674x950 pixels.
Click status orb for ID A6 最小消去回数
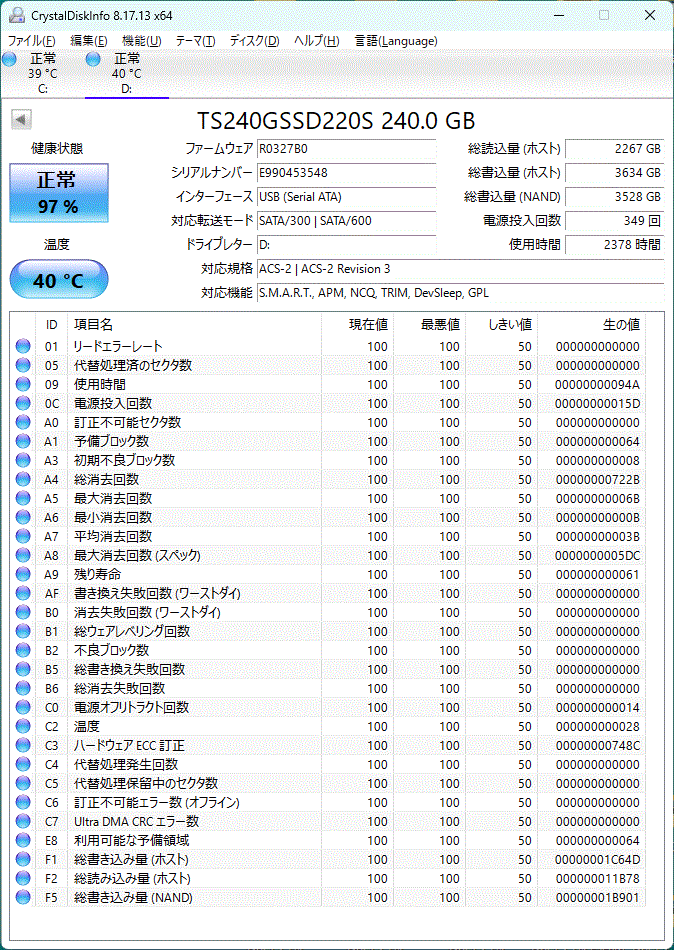(23, 517)
